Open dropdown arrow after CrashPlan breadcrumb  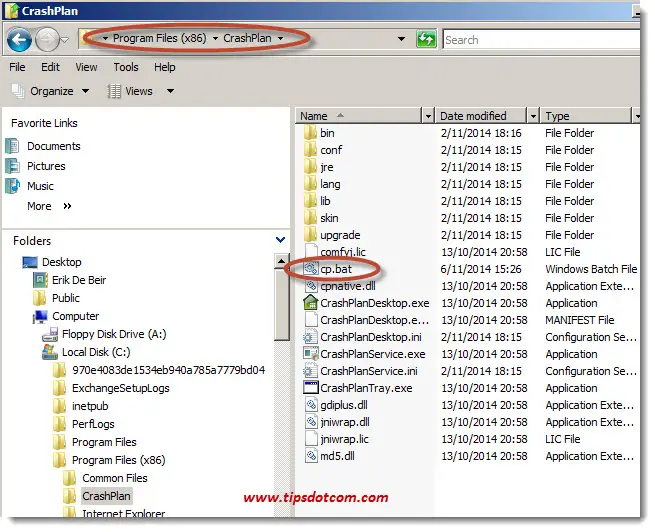(x=281, y=39)
